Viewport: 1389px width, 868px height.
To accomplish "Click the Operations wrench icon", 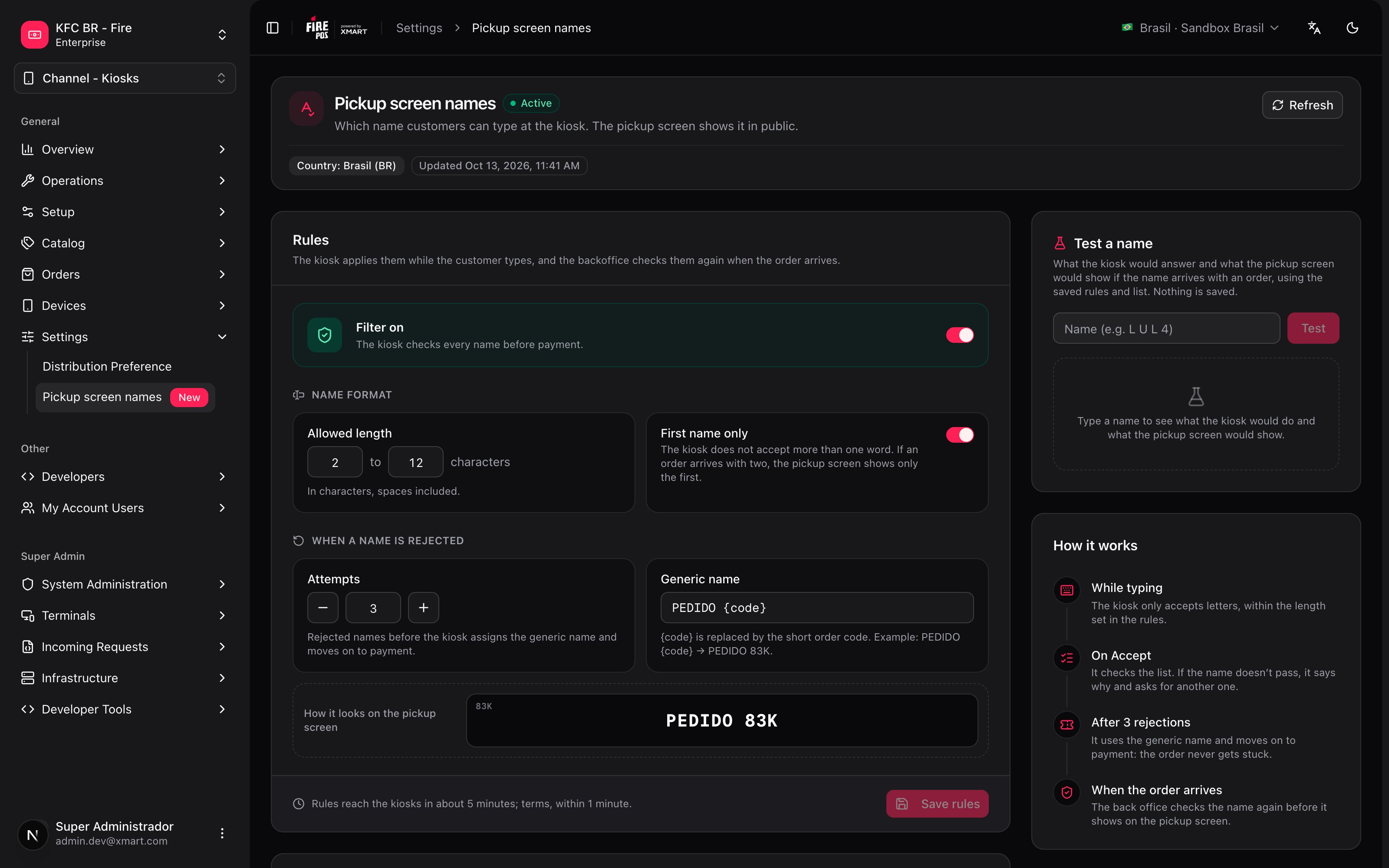I will click(x=27, y=180).
